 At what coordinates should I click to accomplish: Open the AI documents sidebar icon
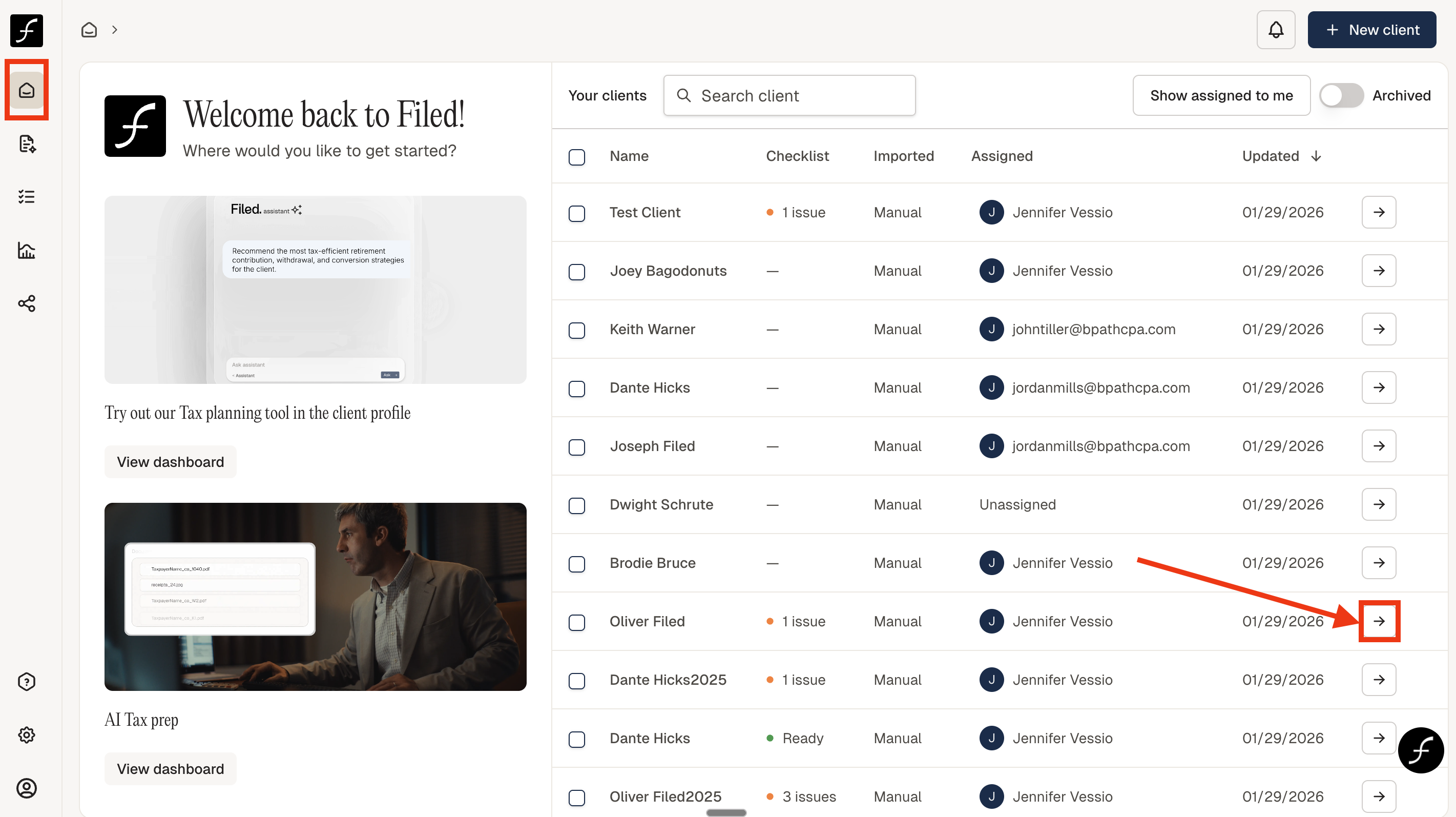tap(27, 144)
